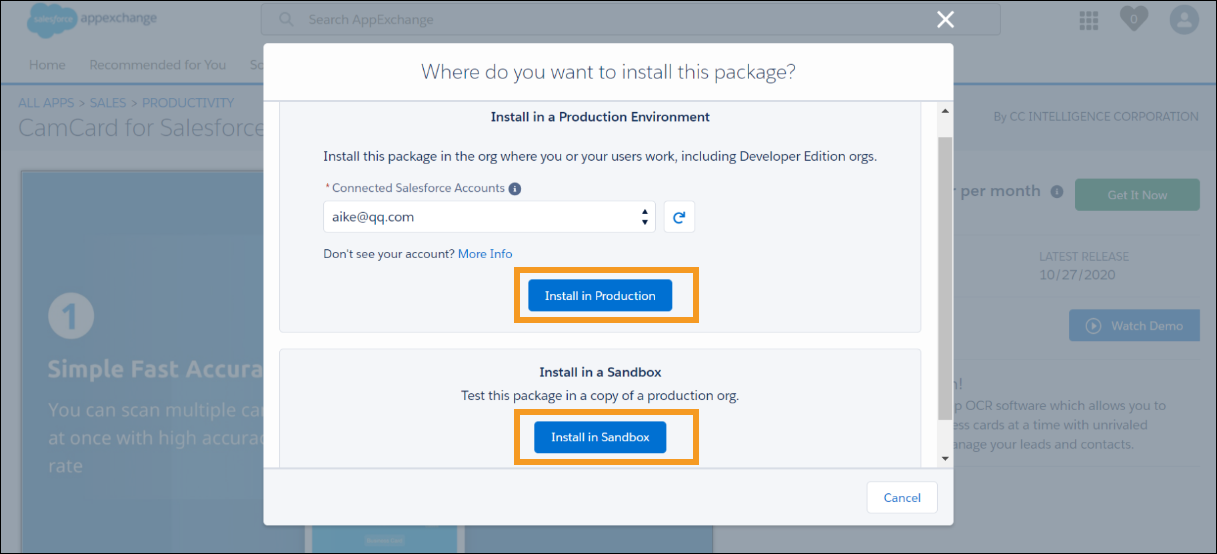Click the Install in Sandbox button
Viewport: 1217px width, 554px height.
(x=600, y=437)
